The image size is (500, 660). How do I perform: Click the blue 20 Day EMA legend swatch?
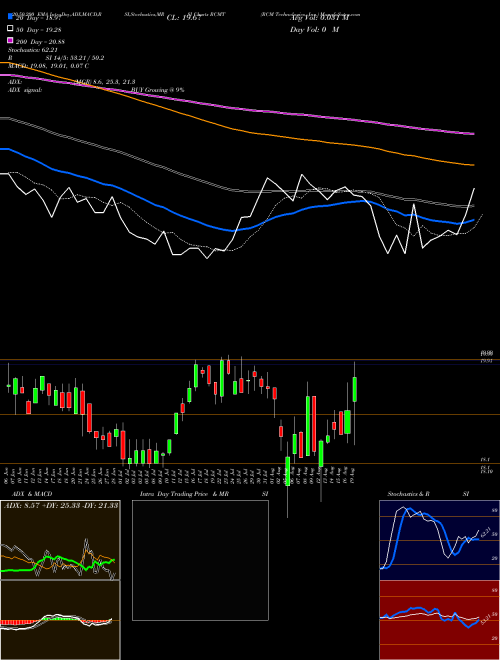coord(10,17)
